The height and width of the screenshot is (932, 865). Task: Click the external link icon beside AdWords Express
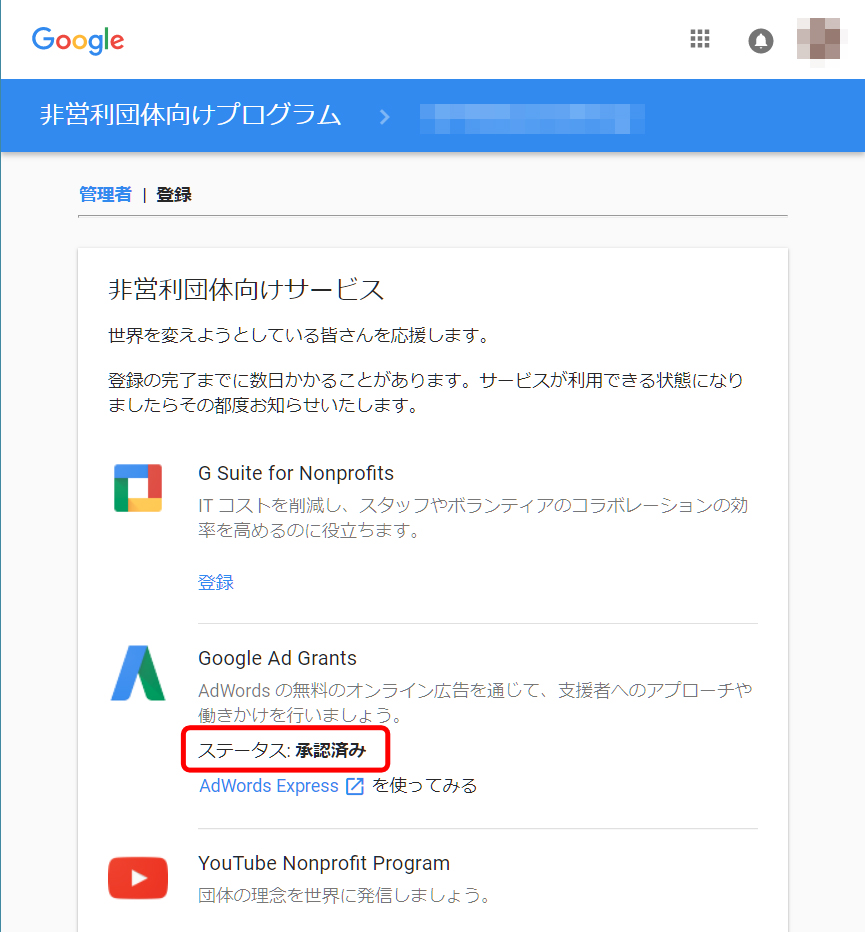[x=355, y=786]
